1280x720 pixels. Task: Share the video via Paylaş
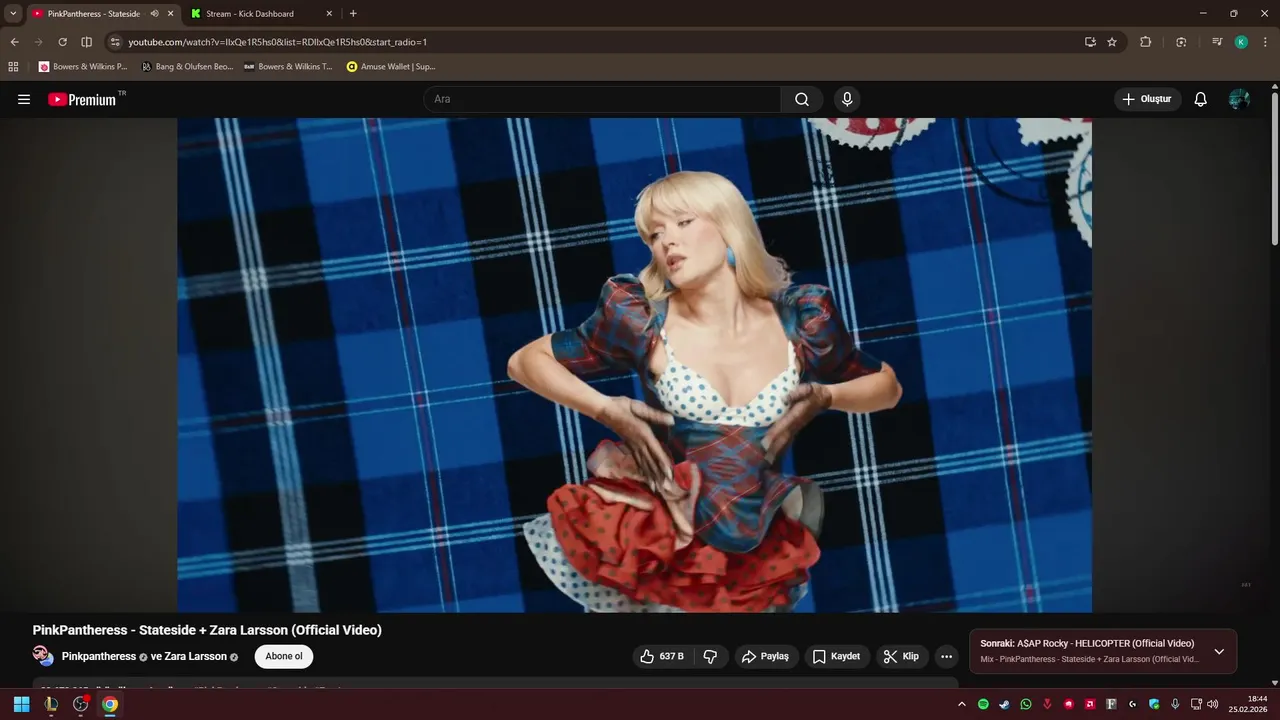(765, 656)
